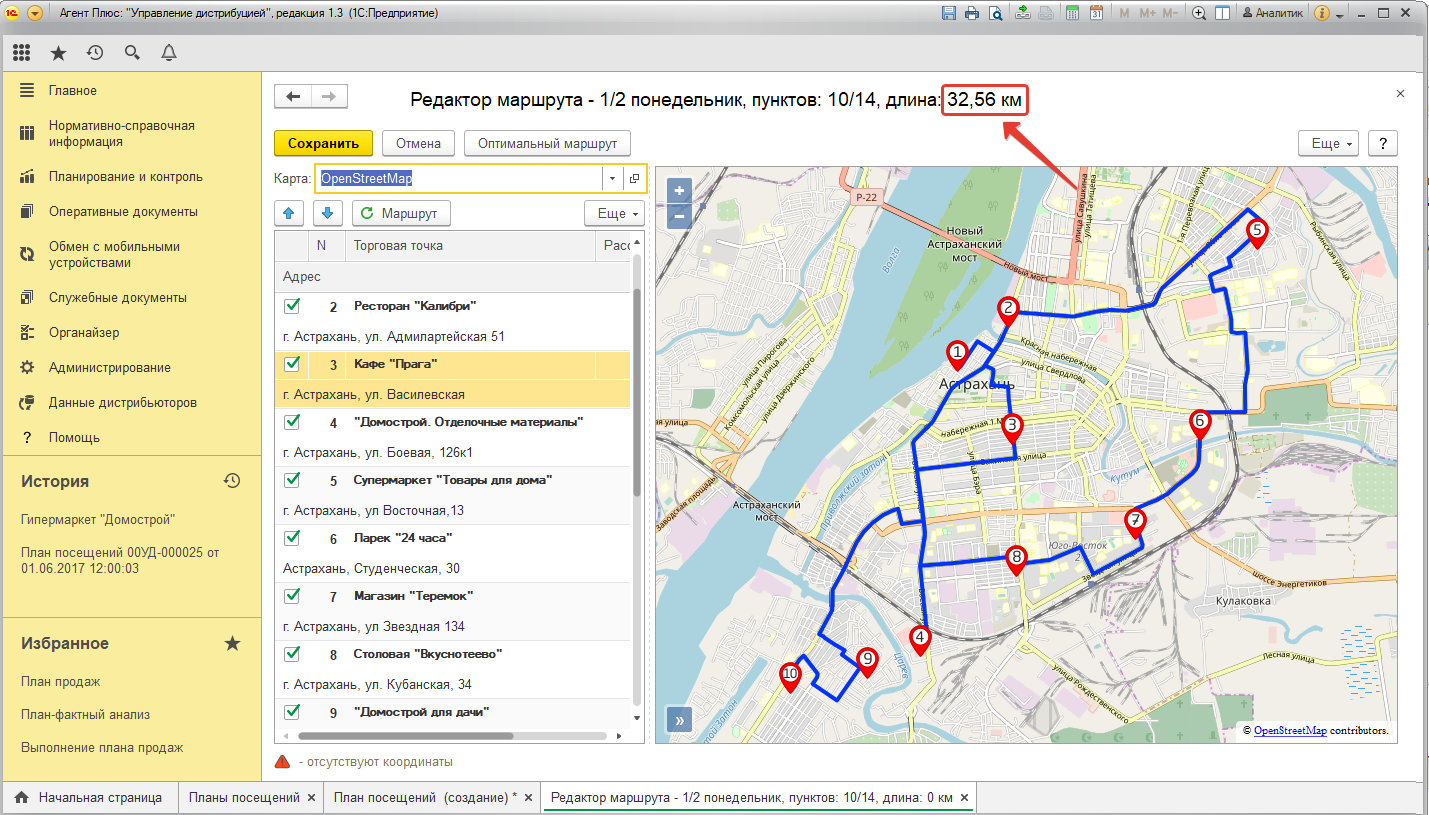1429x815 pixels.
Task: Zoom in the map with plus button
Action: click(x=679, y=191)
